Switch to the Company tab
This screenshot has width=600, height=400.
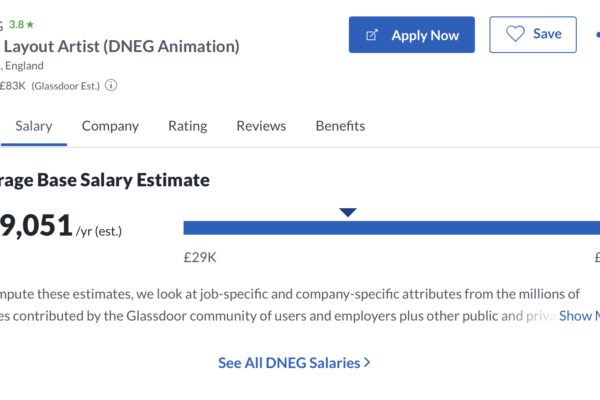coord(110,126)
